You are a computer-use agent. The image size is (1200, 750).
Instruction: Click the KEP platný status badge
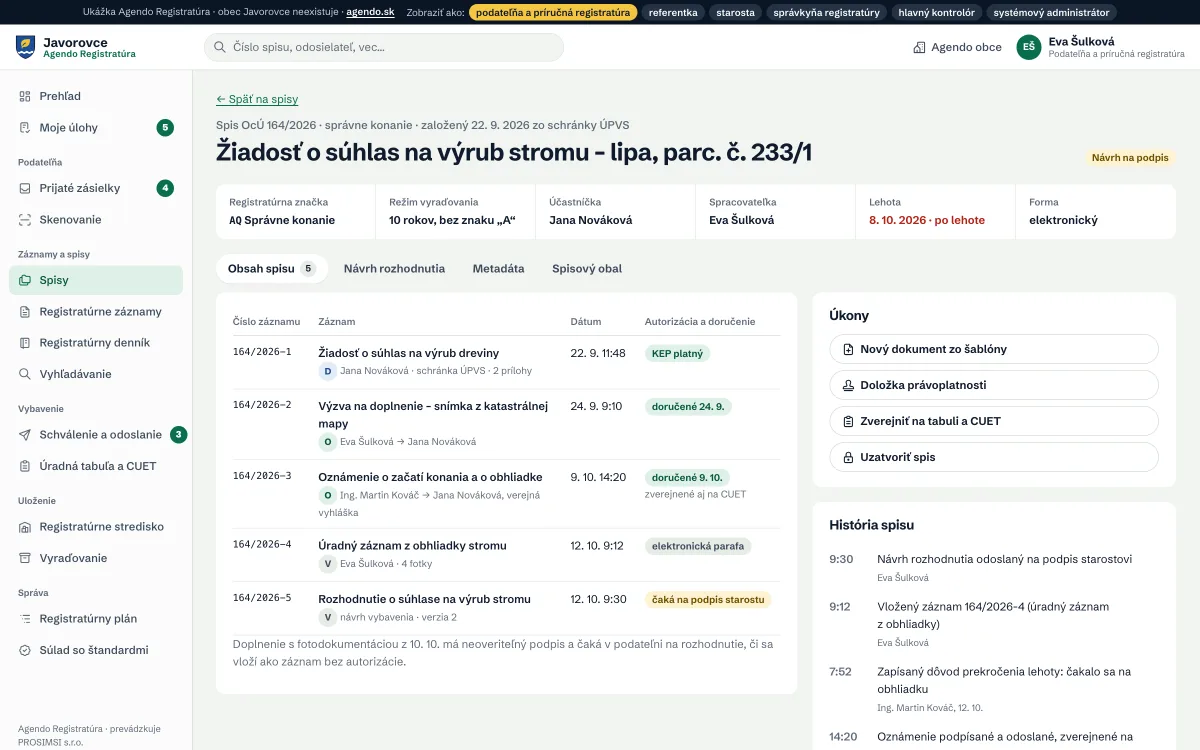(x=677, y=353)
